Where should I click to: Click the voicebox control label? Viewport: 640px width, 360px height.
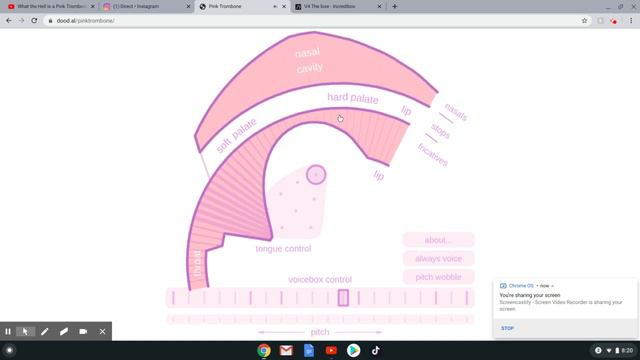320,280
